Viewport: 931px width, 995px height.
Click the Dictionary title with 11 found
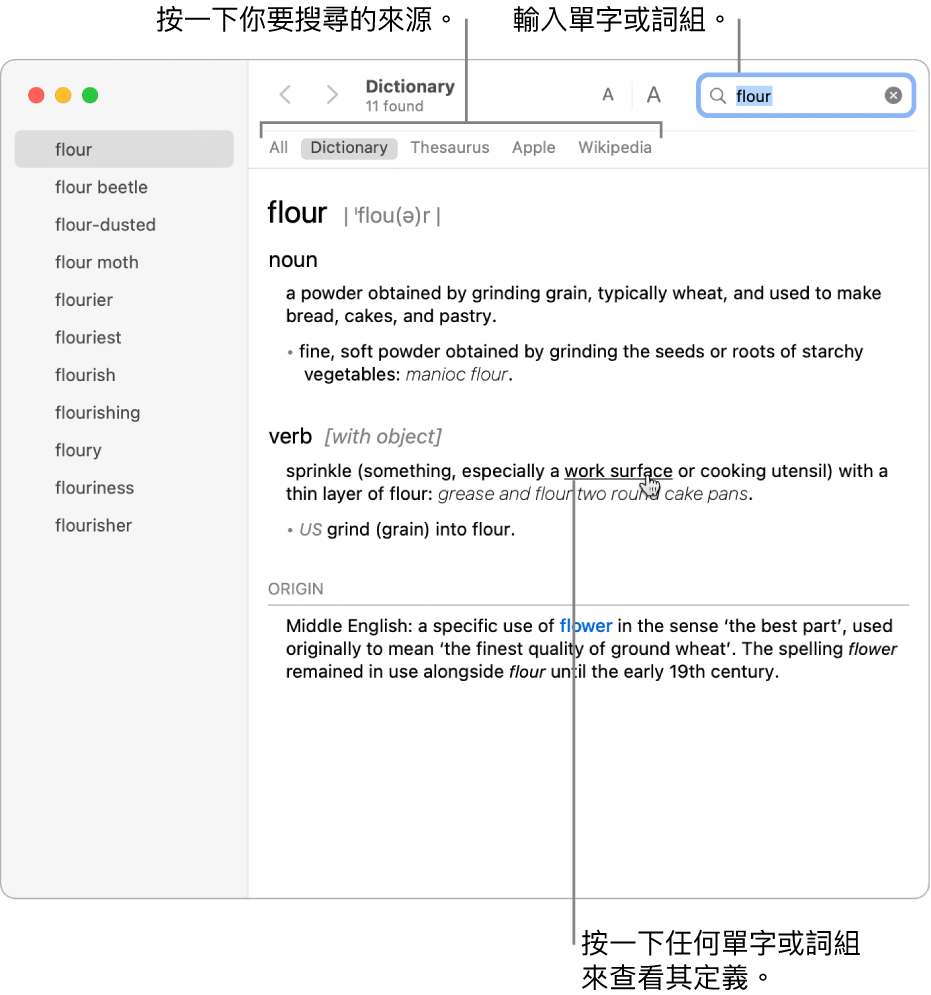pos(410,95)
